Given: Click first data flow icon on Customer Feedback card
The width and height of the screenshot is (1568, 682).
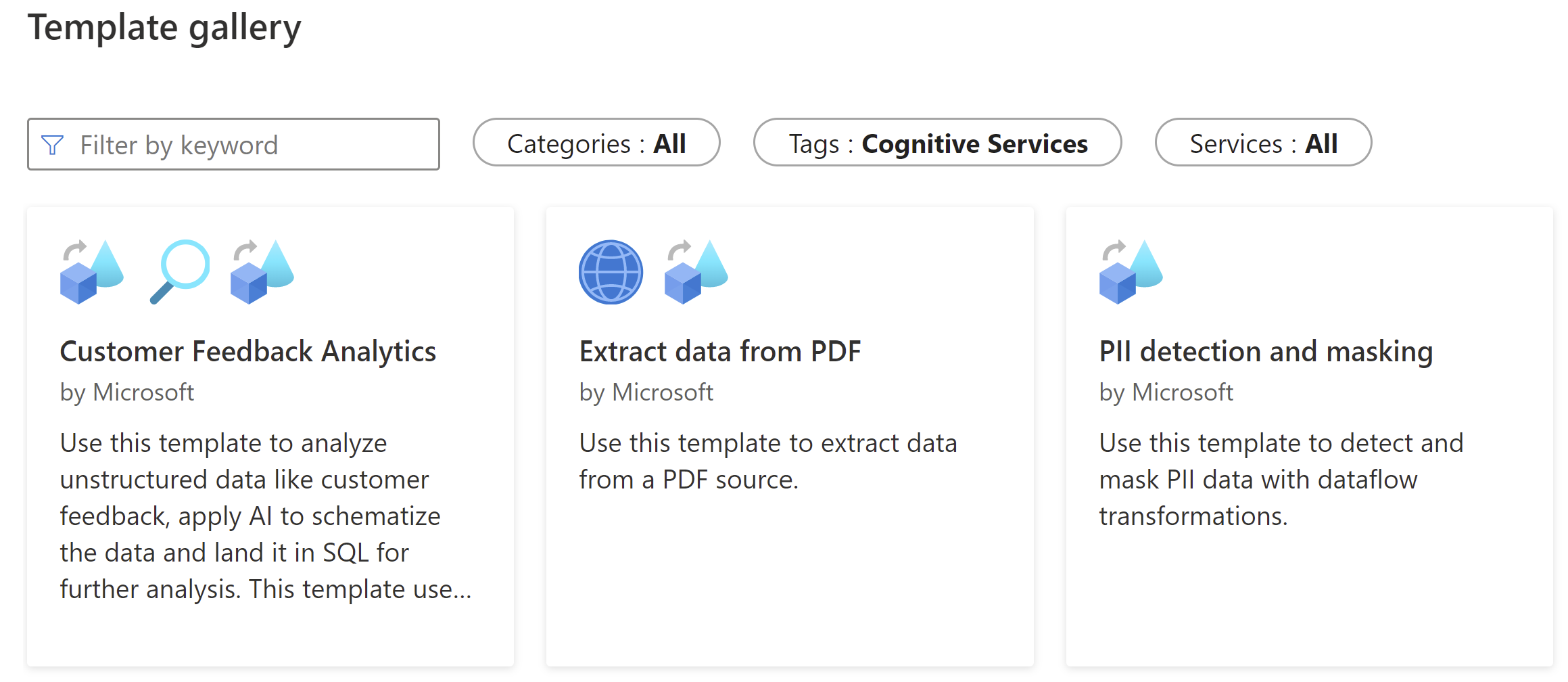Looking at the screenshot, I should [x=91, y=272].
